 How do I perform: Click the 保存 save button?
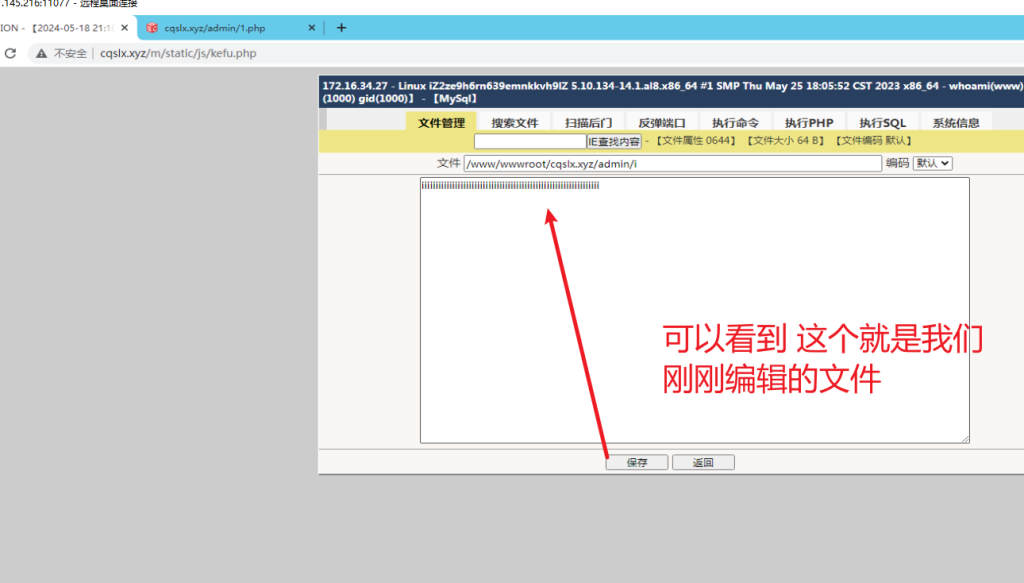(x=637, y=462)
